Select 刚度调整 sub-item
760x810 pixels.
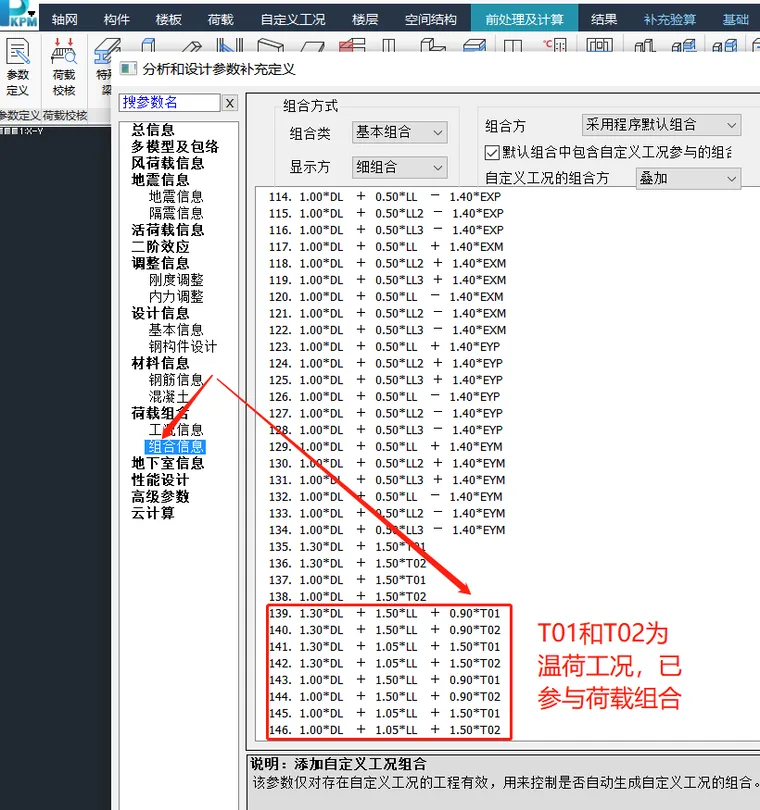pyautogui.click(x=176, y=280)
